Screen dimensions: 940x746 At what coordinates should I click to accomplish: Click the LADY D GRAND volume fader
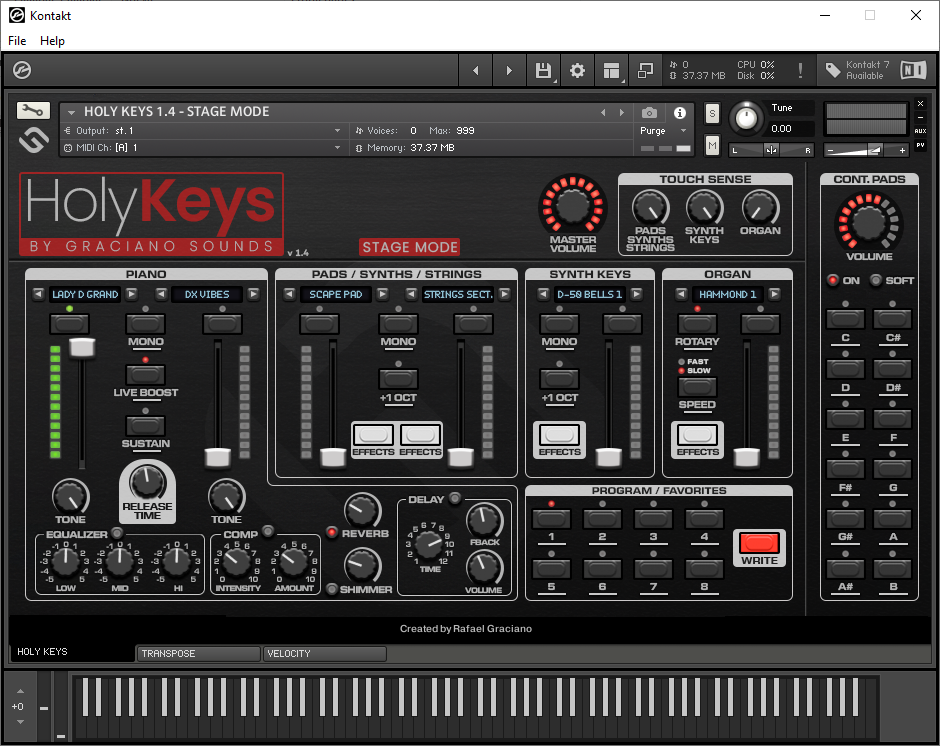[82, 348]
